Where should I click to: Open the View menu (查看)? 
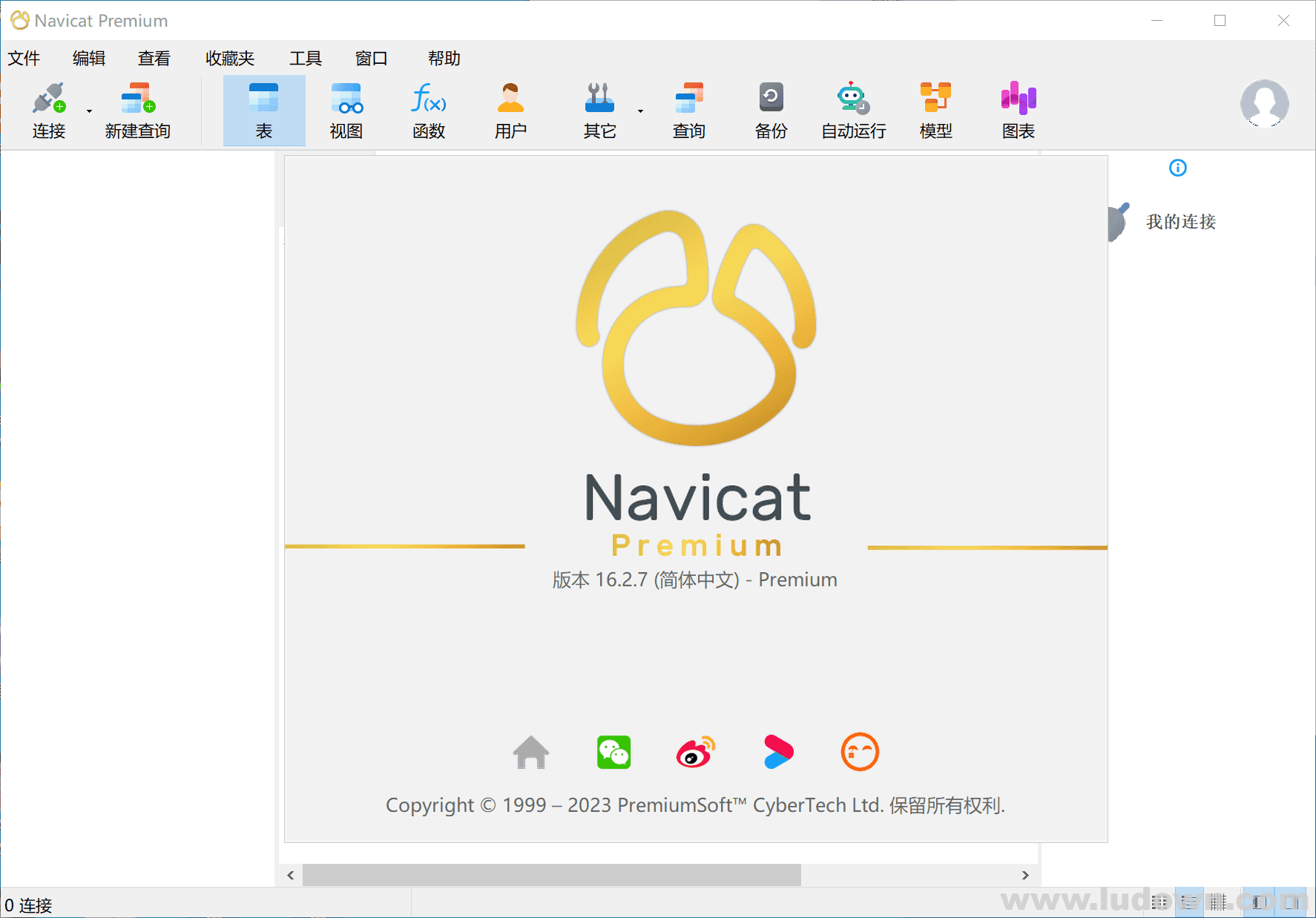[x=154, y=58]
